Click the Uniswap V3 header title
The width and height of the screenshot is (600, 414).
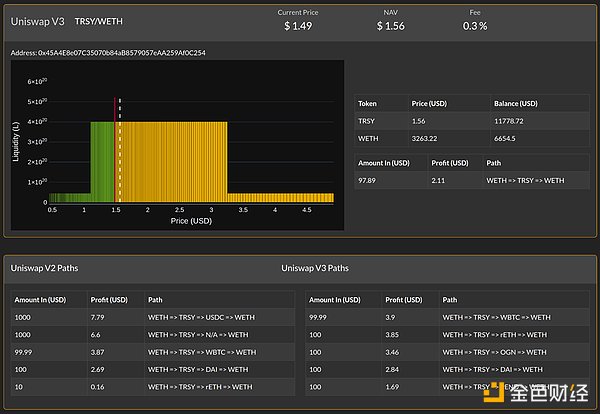[38, 20]
